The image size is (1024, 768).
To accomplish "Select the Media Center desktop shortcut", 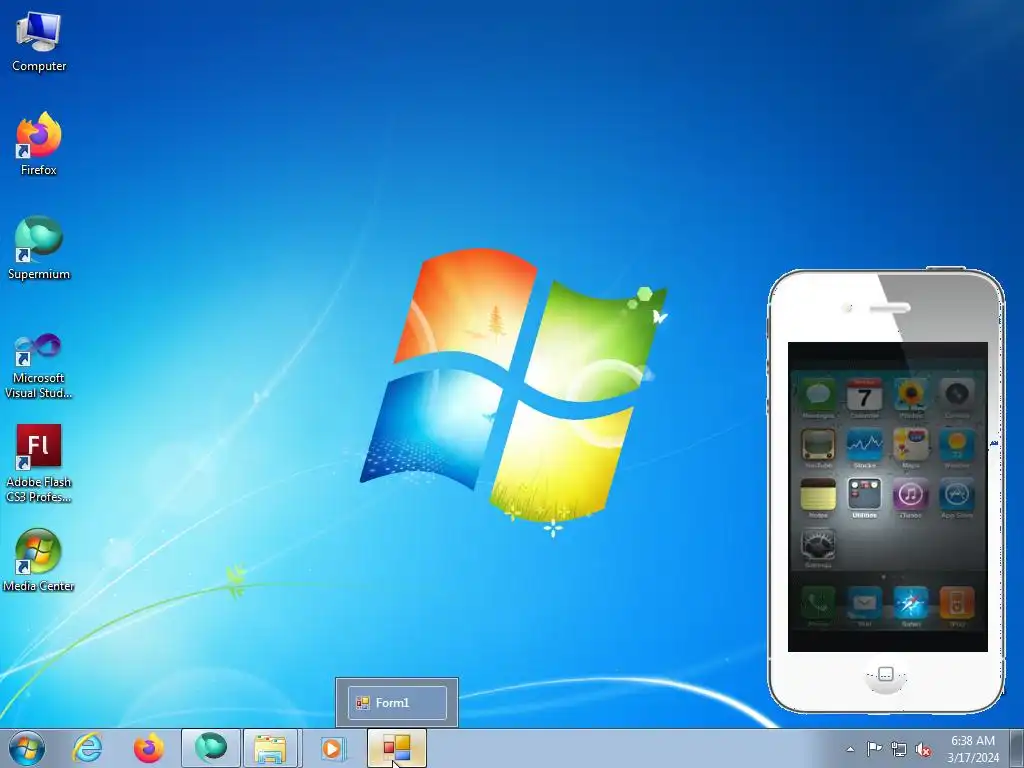I will 39,560.
